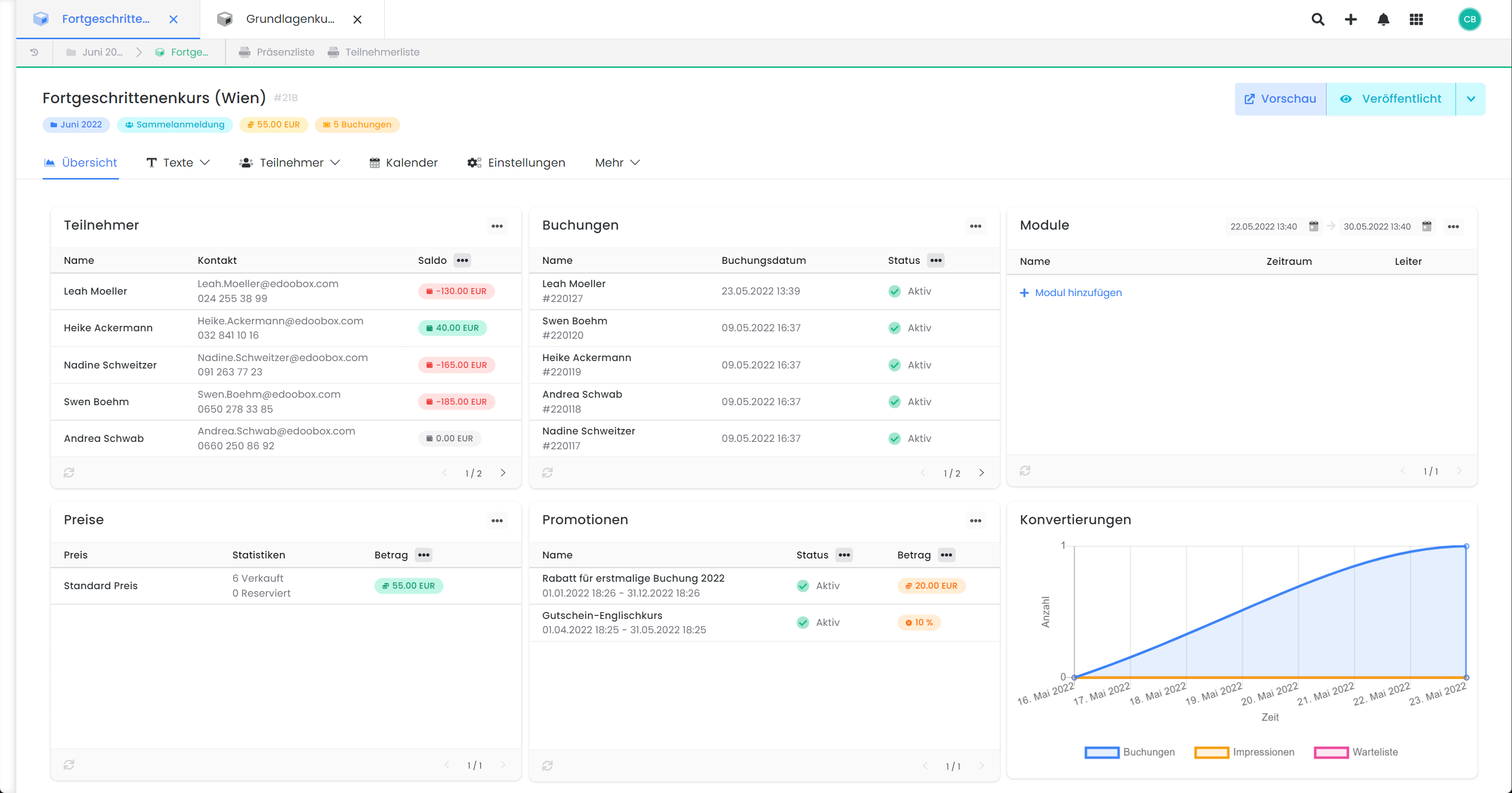Open the Module end date calendar icon
Screen dimensions: 1512x793
pos(1427,226)
